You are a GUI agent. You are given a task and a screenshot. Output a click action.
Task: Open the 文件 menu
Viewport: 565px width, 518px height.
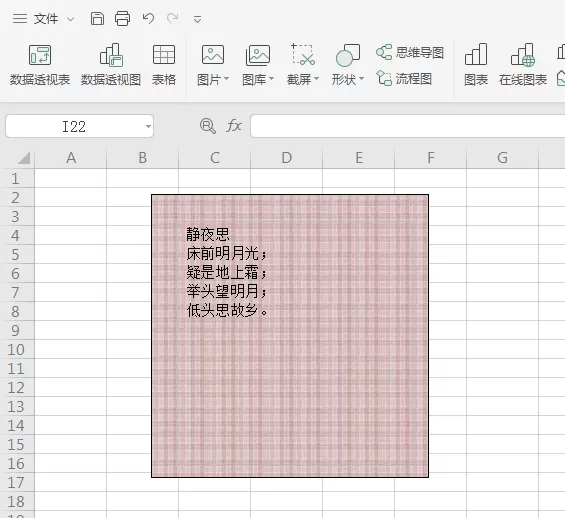46,19
